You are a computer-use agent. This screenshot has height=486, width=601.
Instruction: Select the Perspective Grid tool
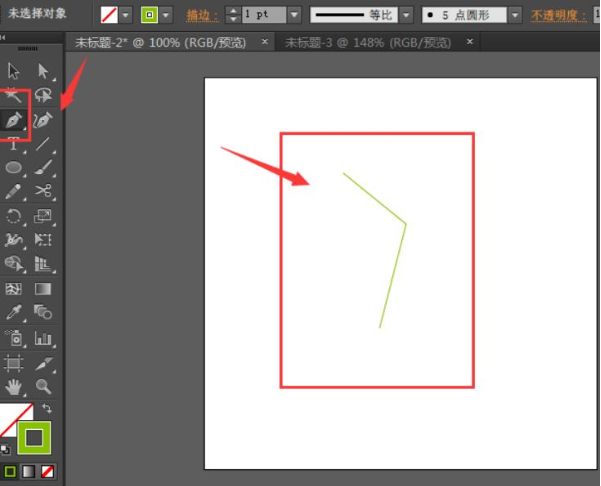[x=43, y=264]
